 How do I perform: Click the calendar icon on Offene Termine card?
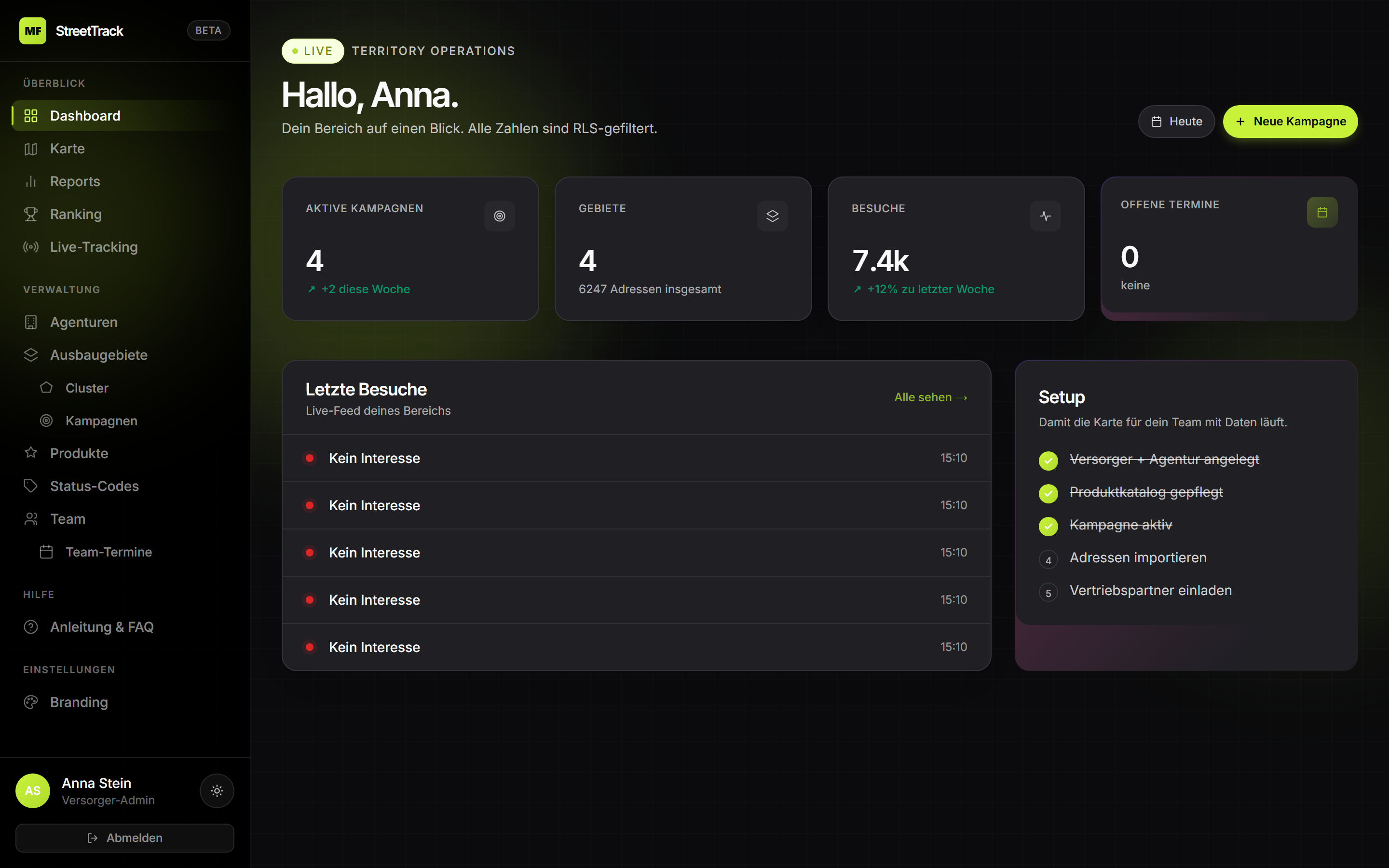pyautogui.click(x=1322, y=212)
